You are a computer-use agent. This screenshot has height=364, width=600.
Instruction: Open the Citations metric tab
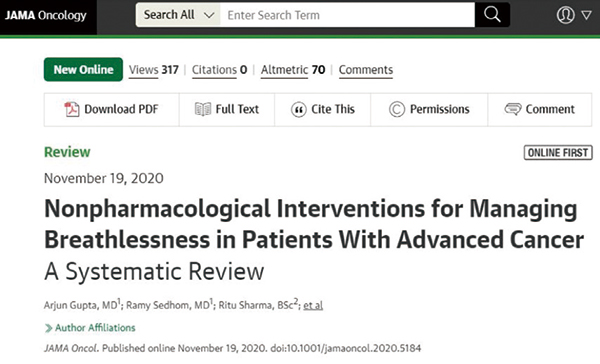[x=219, y=70]
